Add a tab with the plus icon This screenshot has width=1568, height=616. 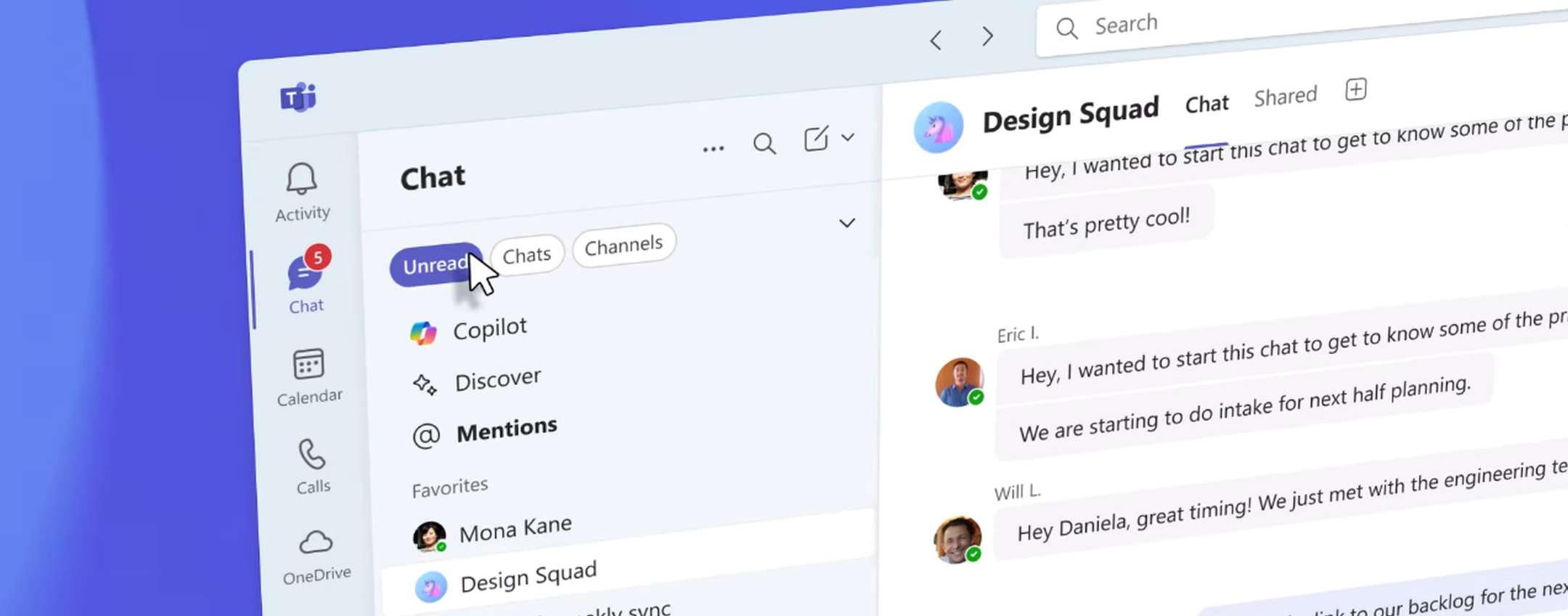[1356, 89]
